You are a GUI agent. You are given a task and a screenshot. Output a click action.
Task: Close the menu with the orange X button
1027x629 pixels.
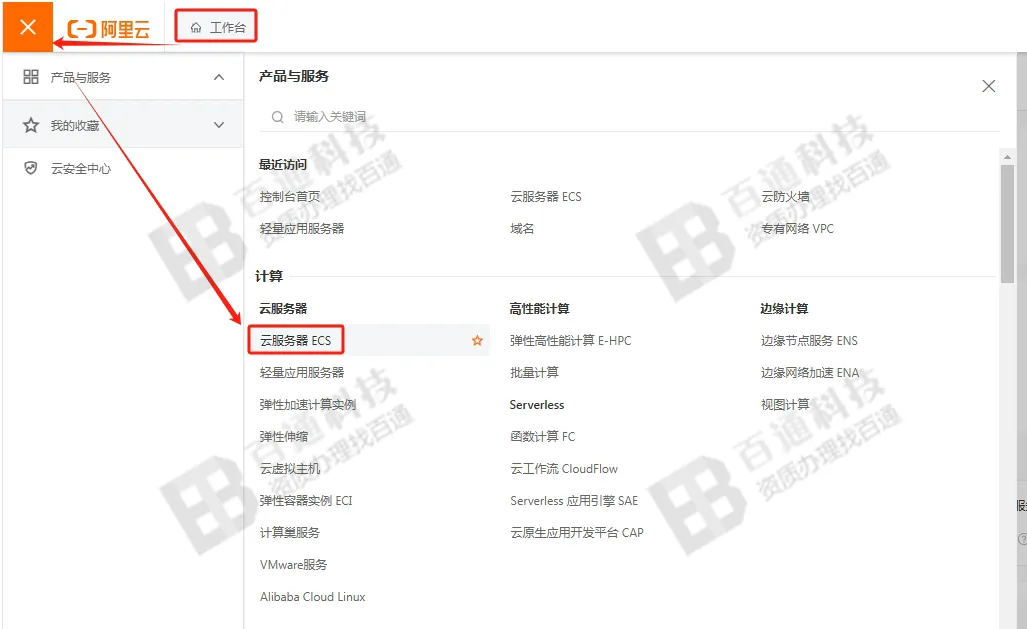coord(28,27)
